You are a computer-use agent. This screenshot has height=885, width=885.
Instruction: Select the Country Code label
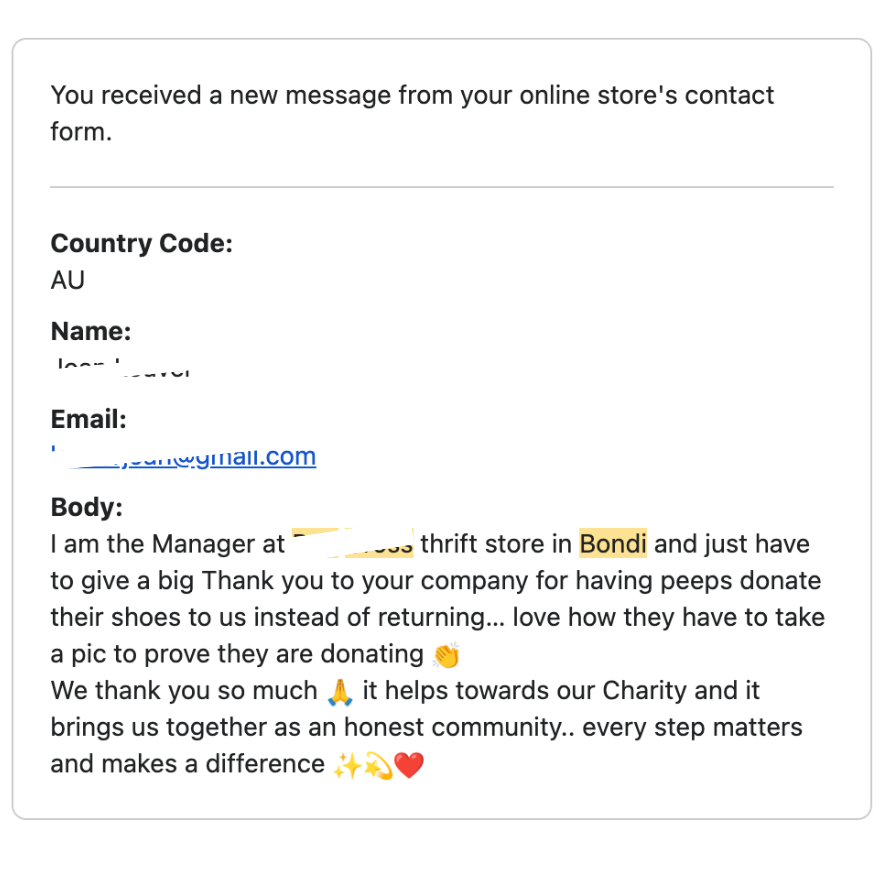click(142, 243)
